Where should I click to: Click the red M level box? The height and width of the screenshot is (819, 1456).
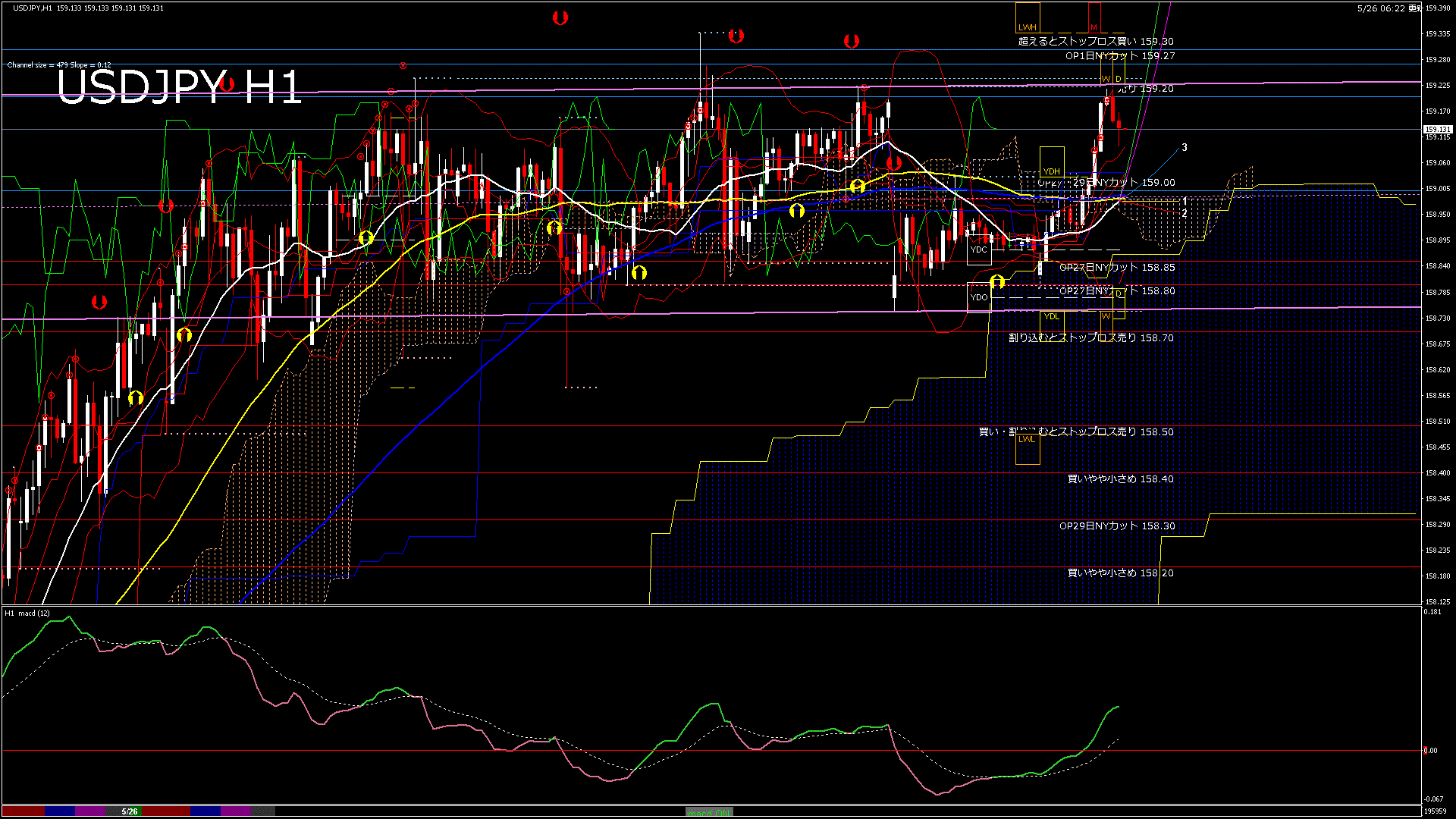tap(1094, 17)
